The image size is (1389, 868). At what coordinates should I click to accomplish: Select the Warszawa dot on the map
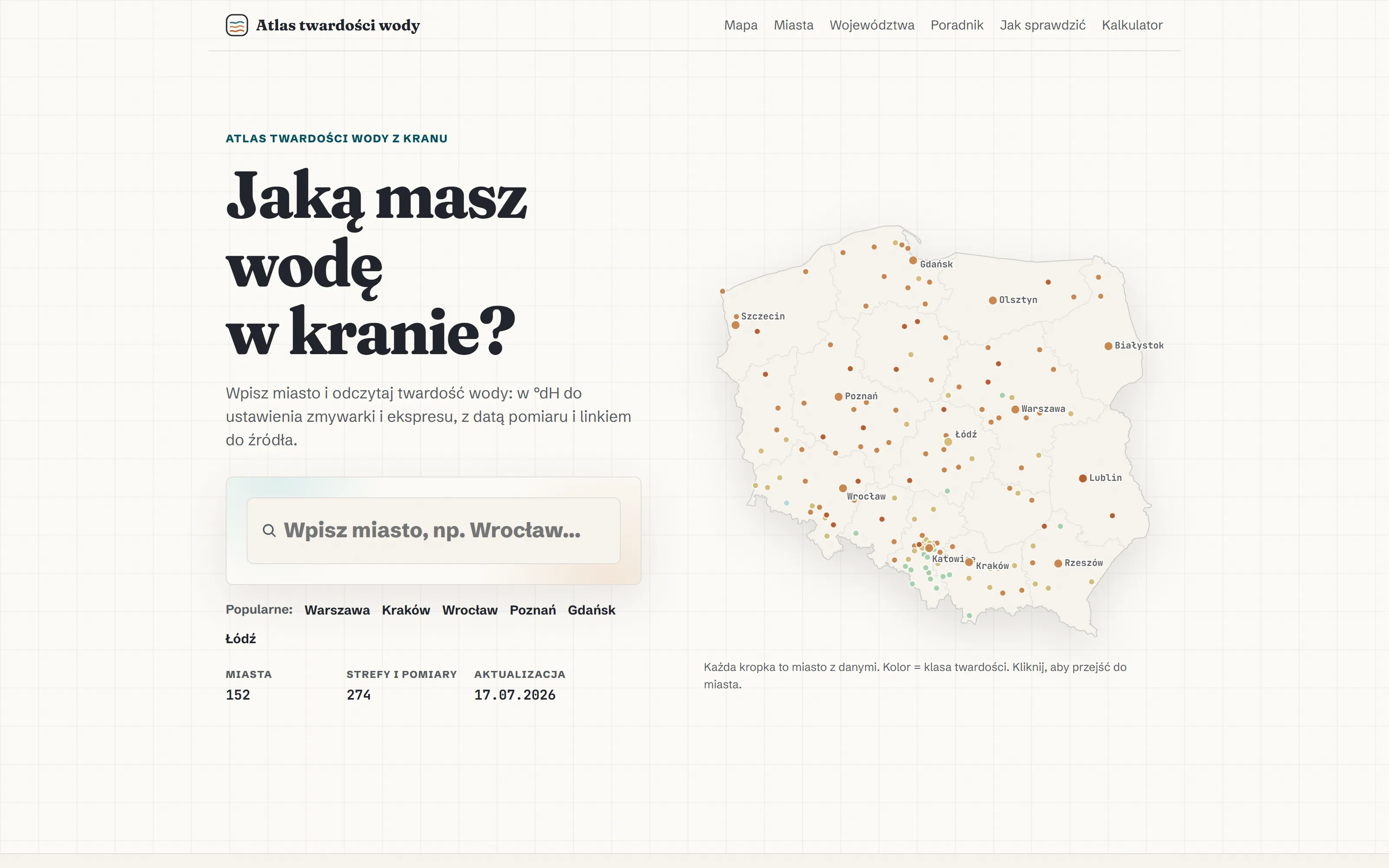tap(1015, 409)
